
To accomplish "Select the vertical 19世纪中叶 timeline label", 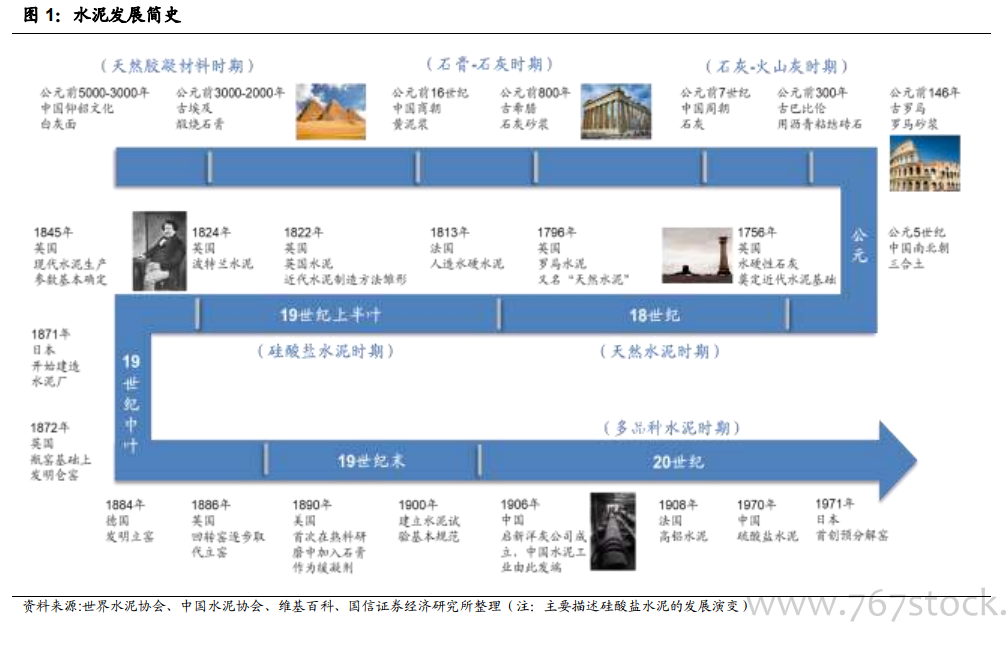I will click(x=131, y=402).
